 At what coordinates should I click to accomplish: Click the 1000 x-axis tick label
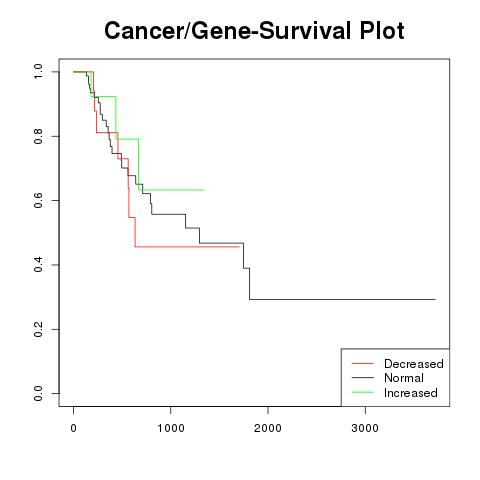click(171, 428)
